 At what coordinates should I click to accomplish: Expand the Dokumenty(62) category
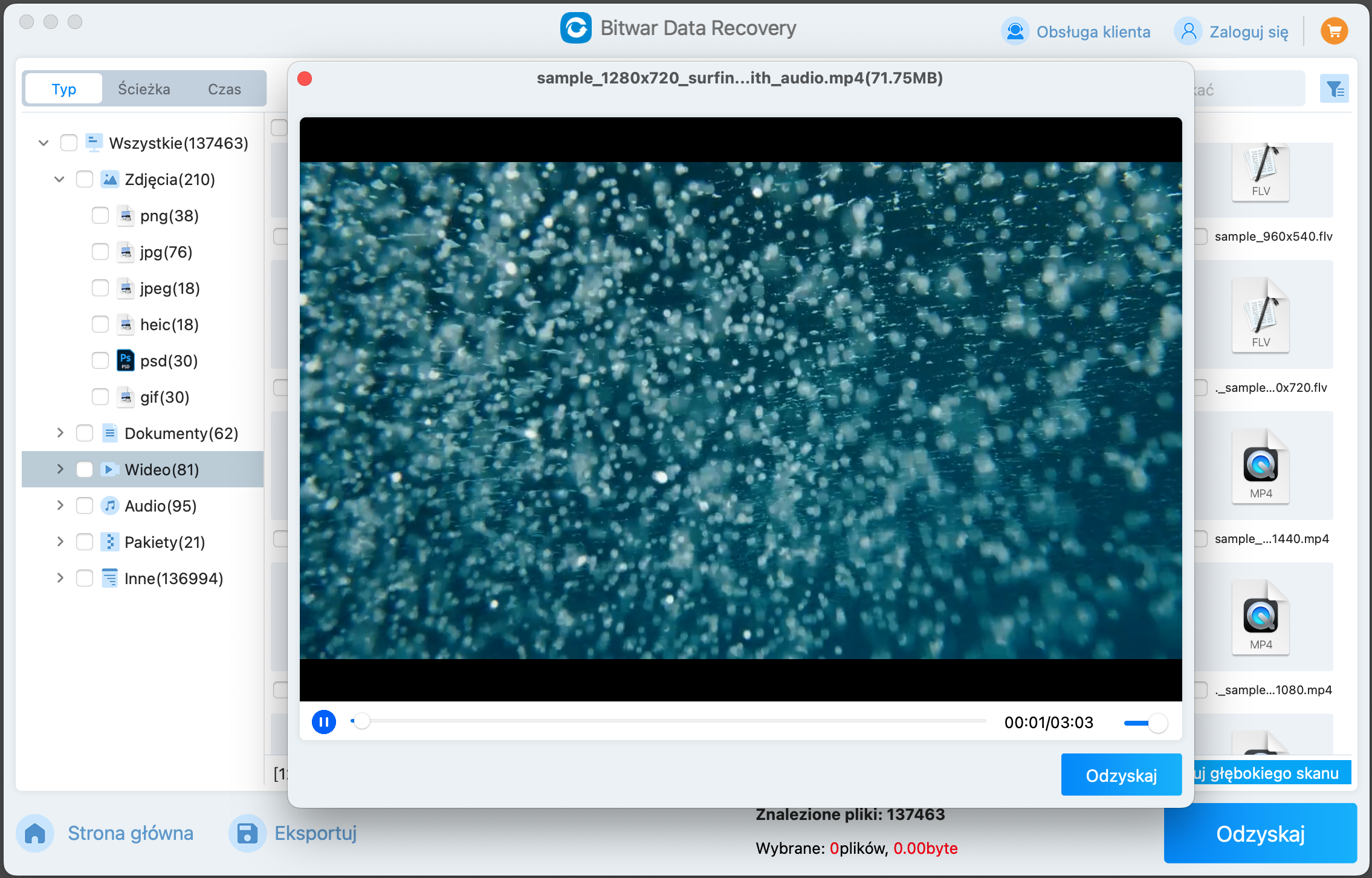click(59, 433)
